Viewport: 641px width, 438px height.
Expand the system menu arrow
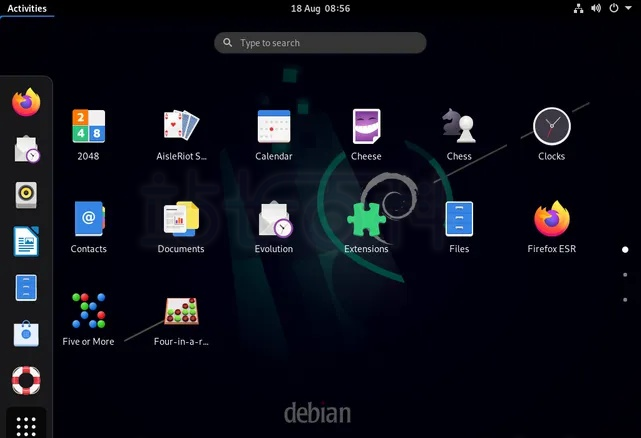pos(628,8)
